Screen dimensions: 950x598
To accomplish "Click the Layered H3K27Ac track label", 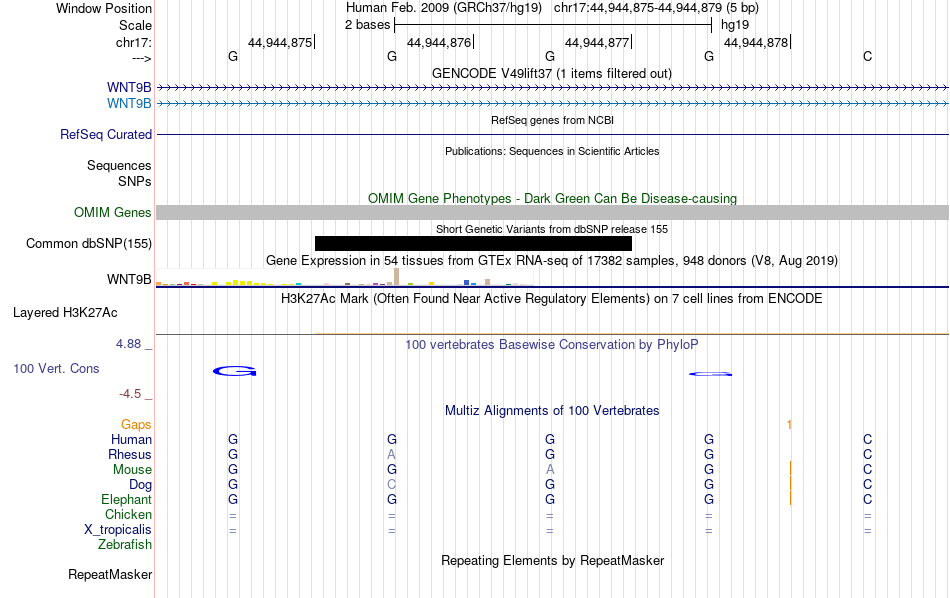I will pyautogui.click(x=65, y=313).
